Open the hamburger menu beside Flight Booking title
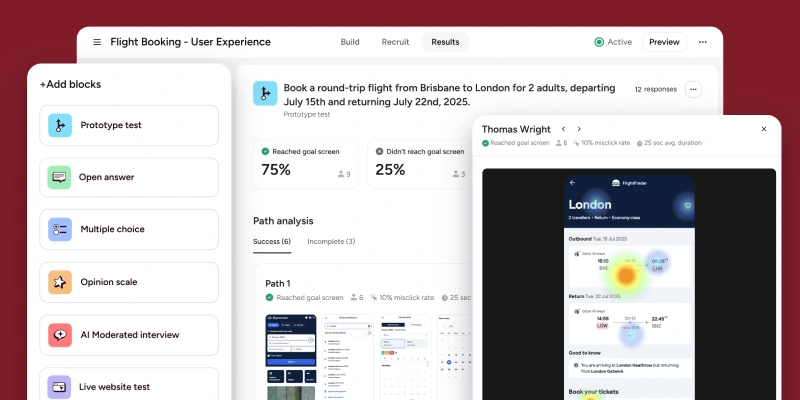Screen dimensions: 800x400 97,42
